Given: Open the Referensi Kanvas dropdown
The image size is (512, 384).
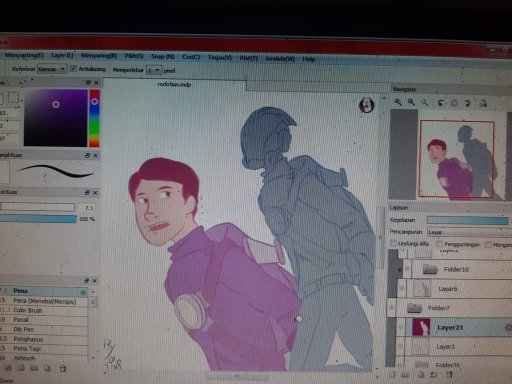Looking at the screenshot, I should [52, 69].
